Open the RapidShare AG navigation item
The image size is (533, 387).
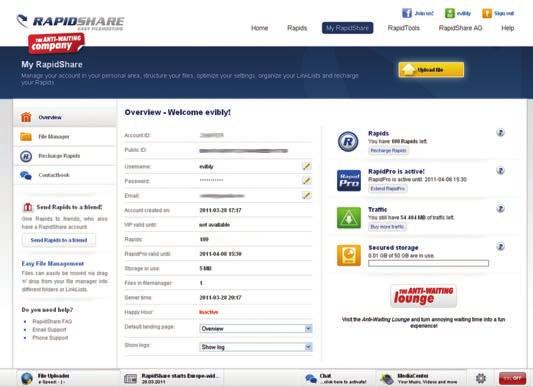[460, 28]
